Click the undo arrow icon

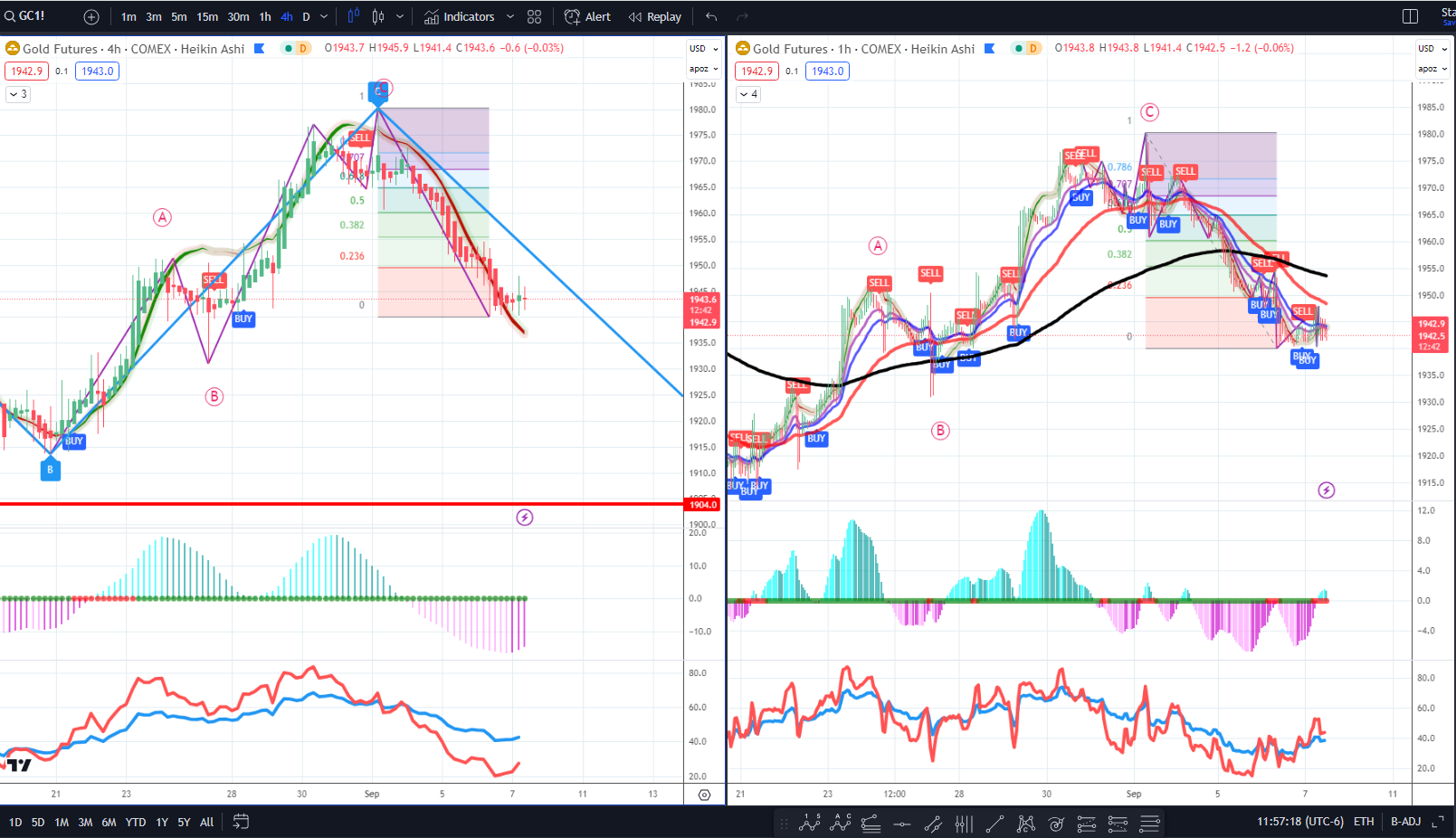point(711,16)
